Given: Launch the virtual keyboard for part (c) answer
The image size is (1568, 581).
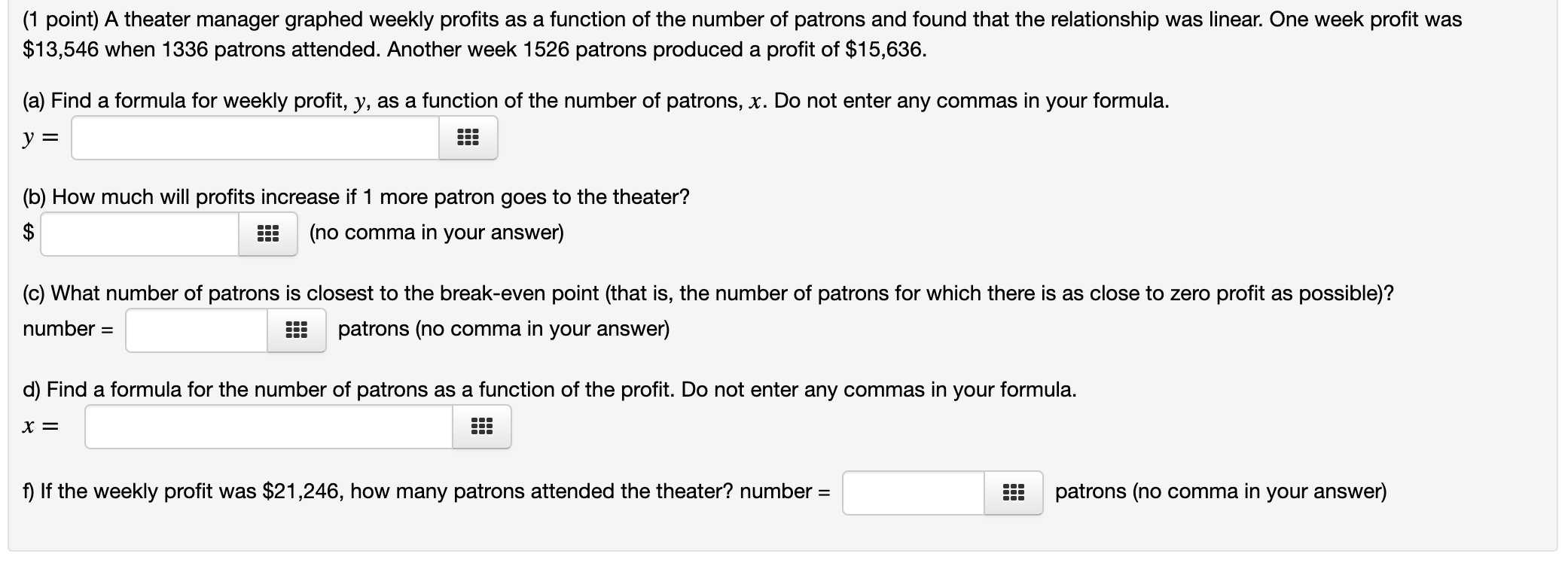Looking at the screenshot, I should tap(295, 329).
